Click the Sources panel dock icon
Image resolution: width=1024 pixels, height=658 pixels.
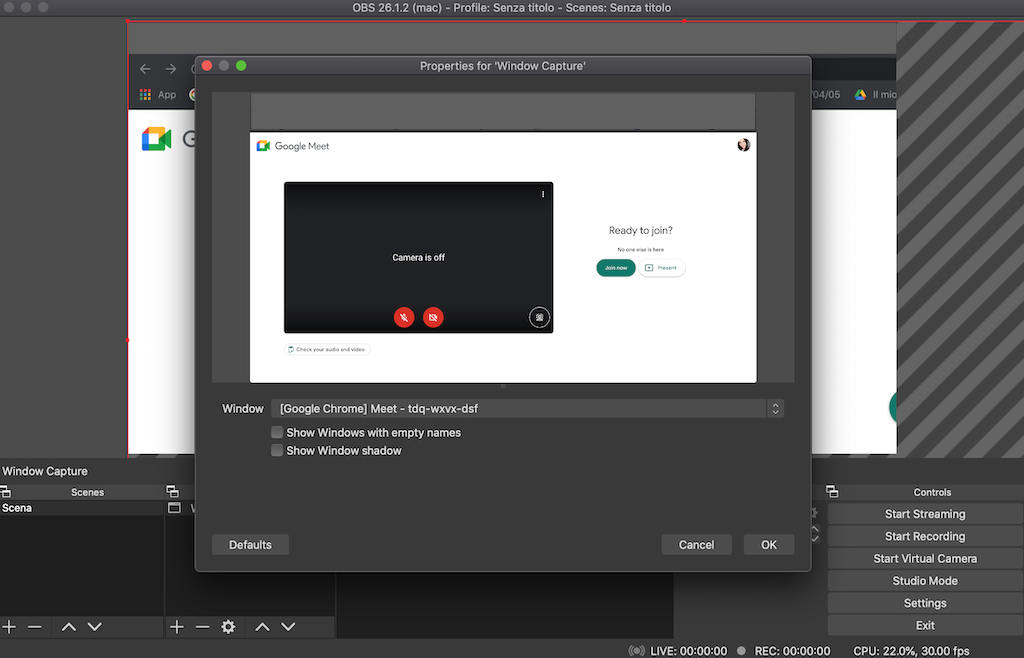click(x=172, y=492)
